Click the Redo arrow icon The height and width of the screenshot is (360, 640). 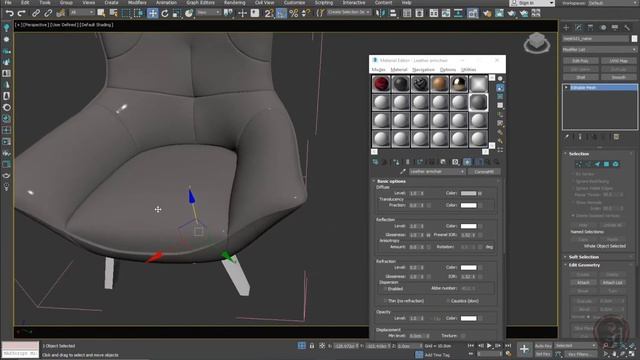[21, 13]
